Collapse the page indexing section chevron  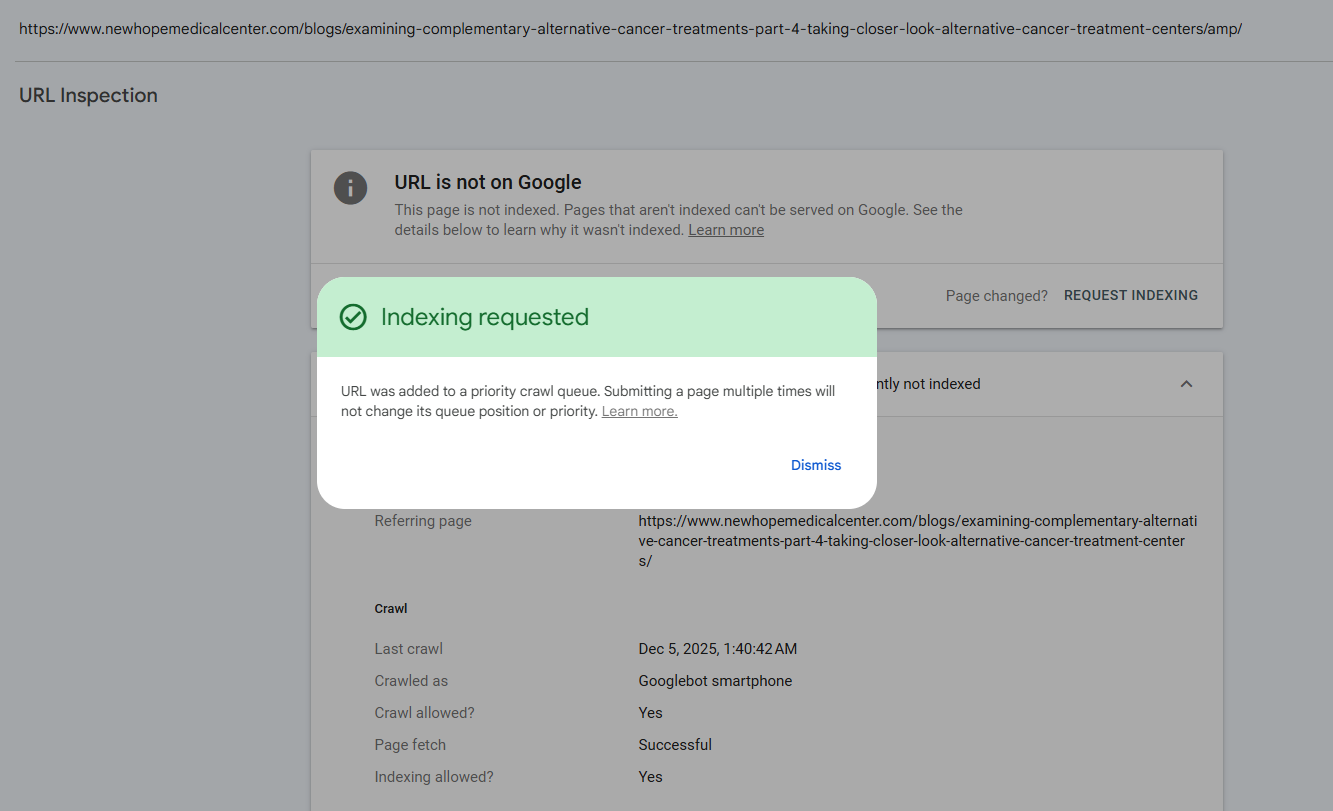(x=1186, y=384)
